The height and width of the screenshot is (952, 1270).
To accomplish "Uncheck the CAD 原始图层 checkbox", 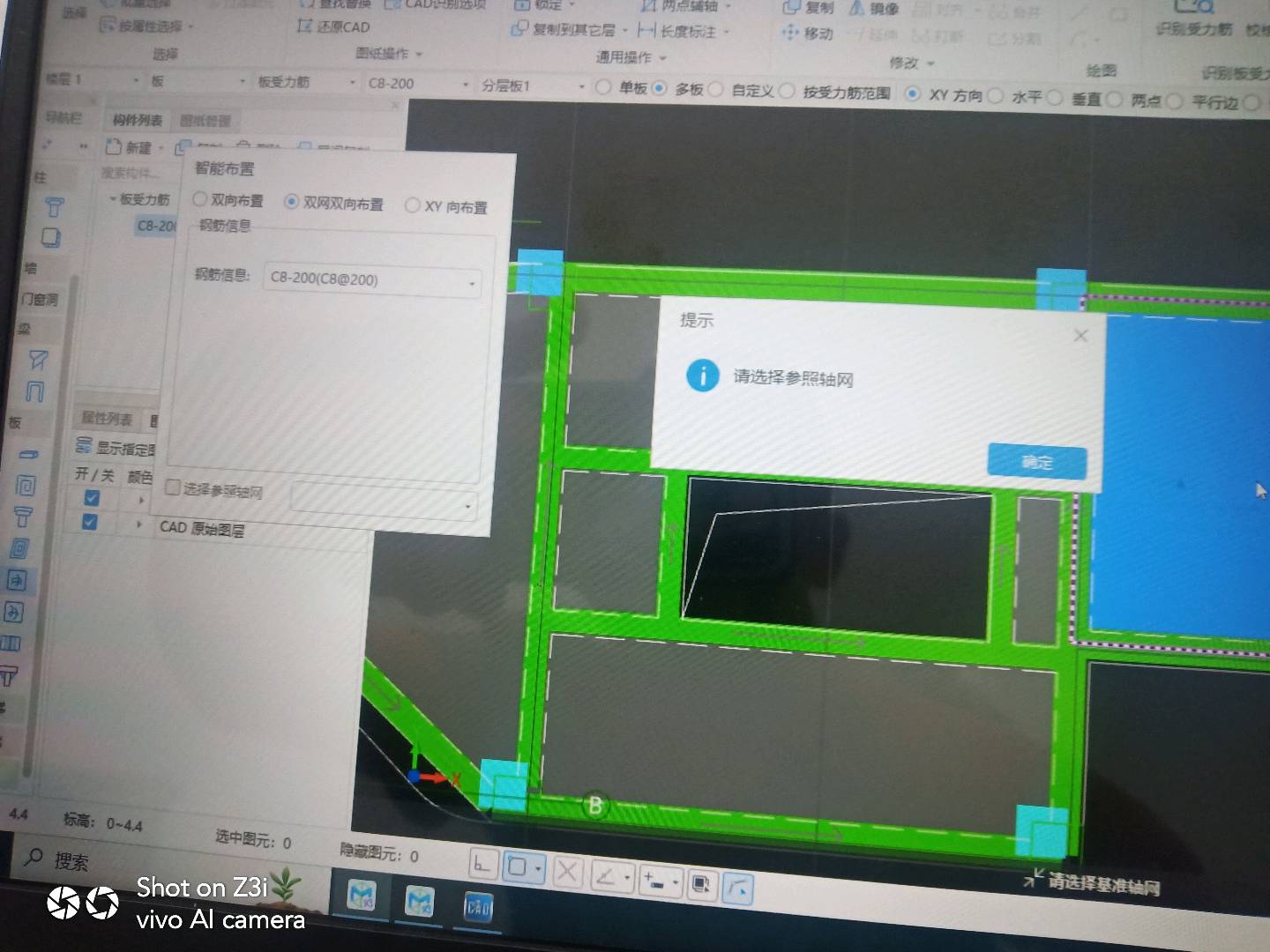I will (89, 521).
